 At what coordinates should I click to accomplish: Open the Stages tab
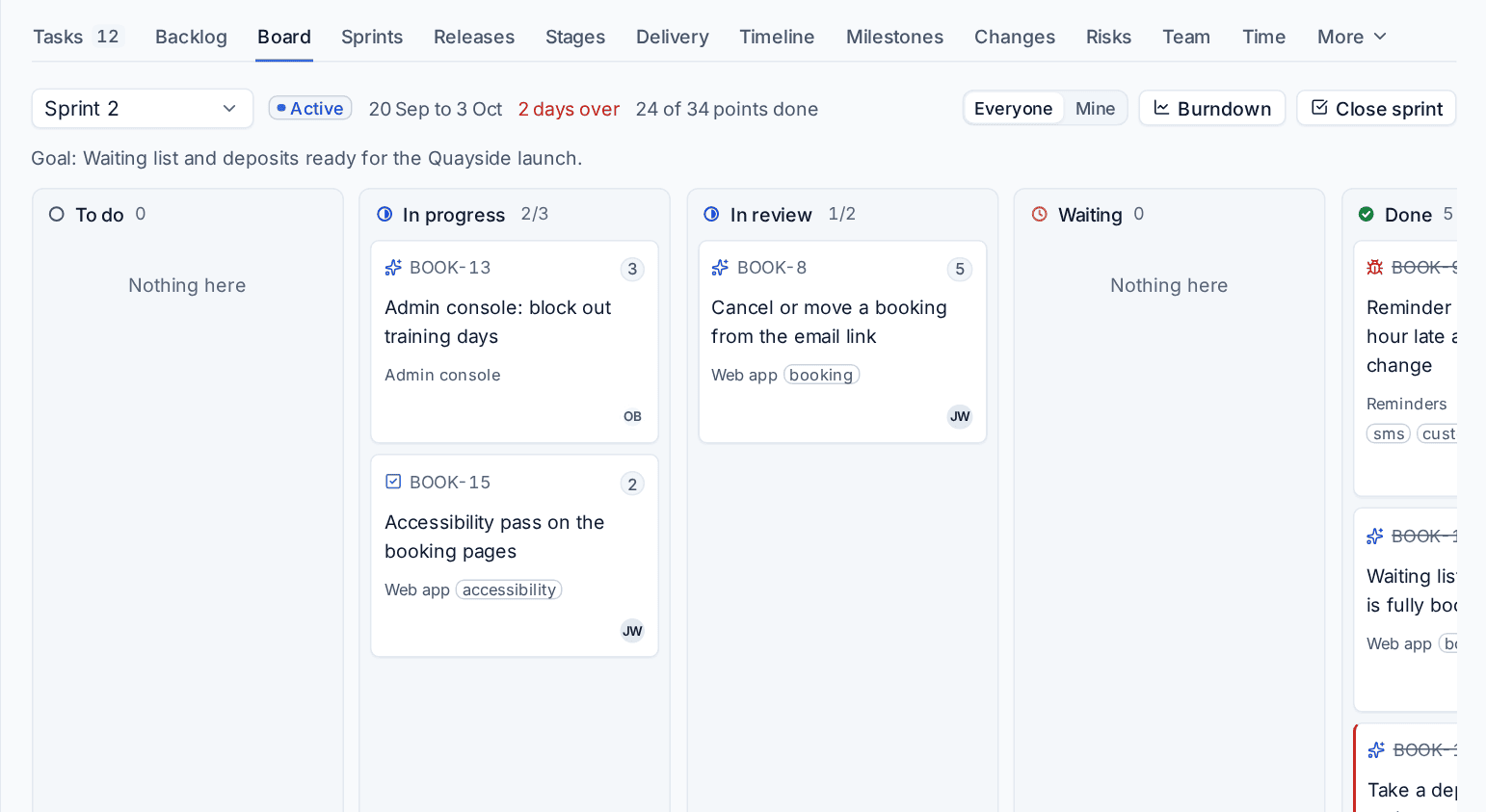[575, 37]
